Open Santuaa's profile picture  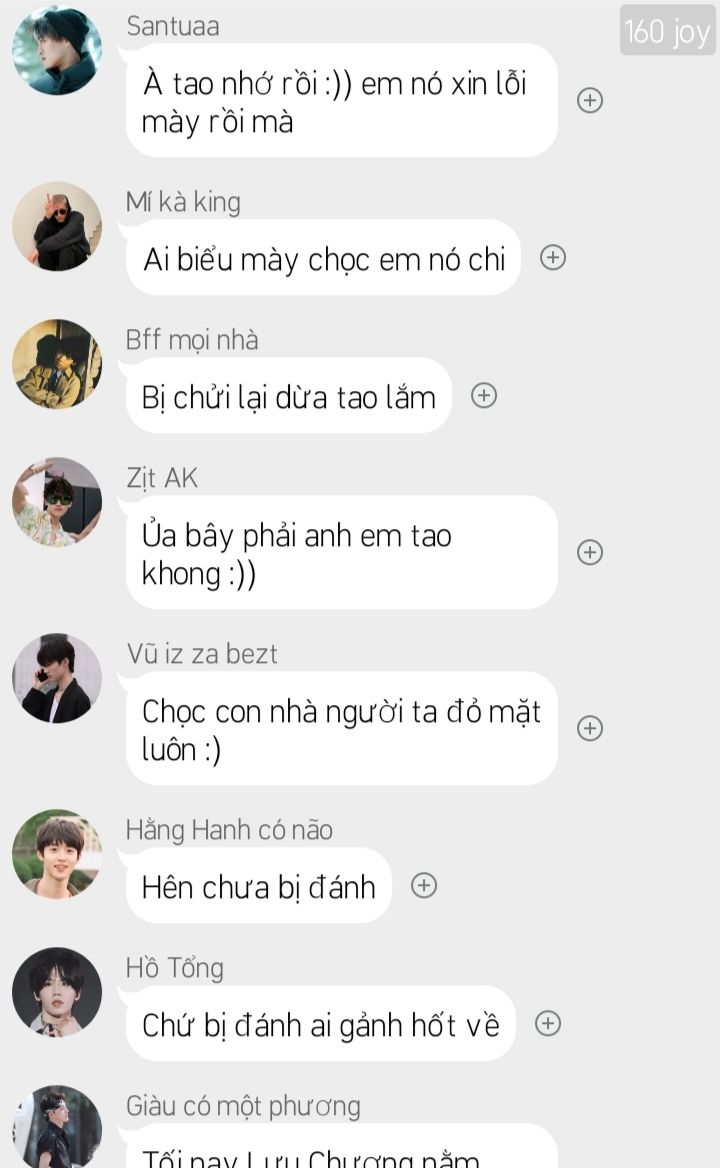pos(57,51)
